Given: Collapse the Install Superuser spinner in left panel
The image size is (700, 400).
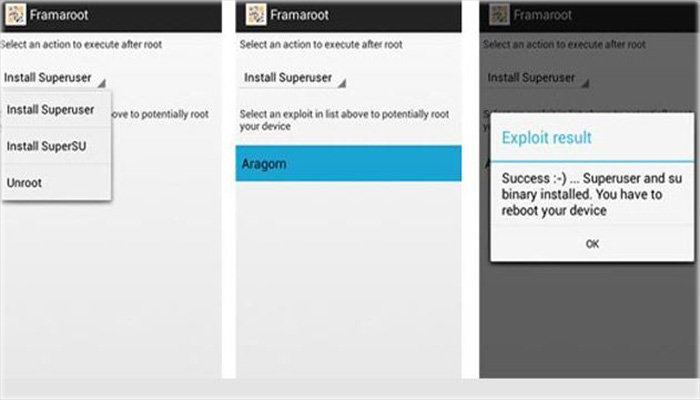Looking at the screenshot, I should (x=54, y=78).
